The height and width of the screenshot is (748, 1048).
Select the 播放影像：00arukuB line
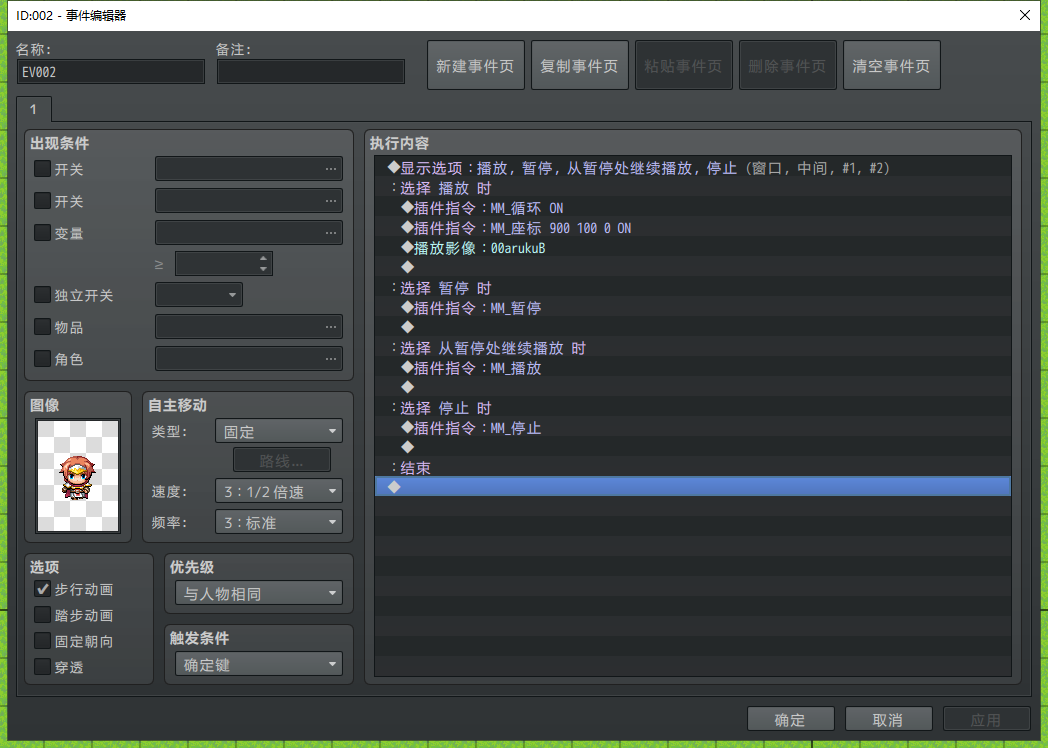pos(693,248)
